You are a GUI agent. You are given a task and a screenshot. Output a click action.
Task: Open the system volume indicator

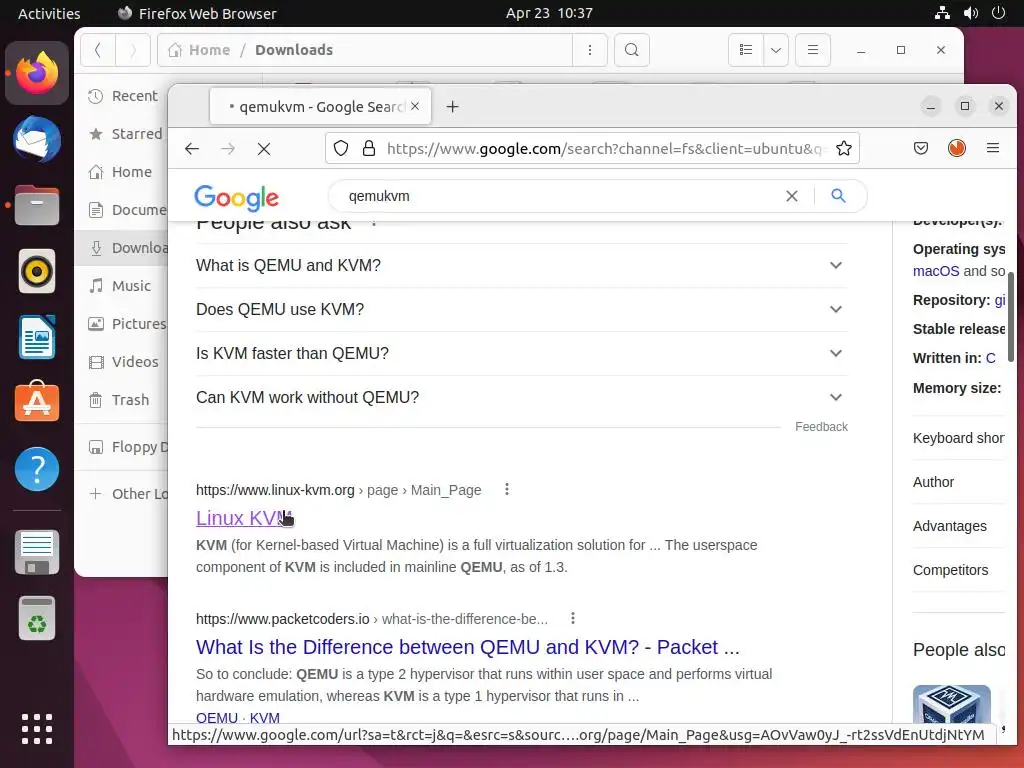click(970, 13)
